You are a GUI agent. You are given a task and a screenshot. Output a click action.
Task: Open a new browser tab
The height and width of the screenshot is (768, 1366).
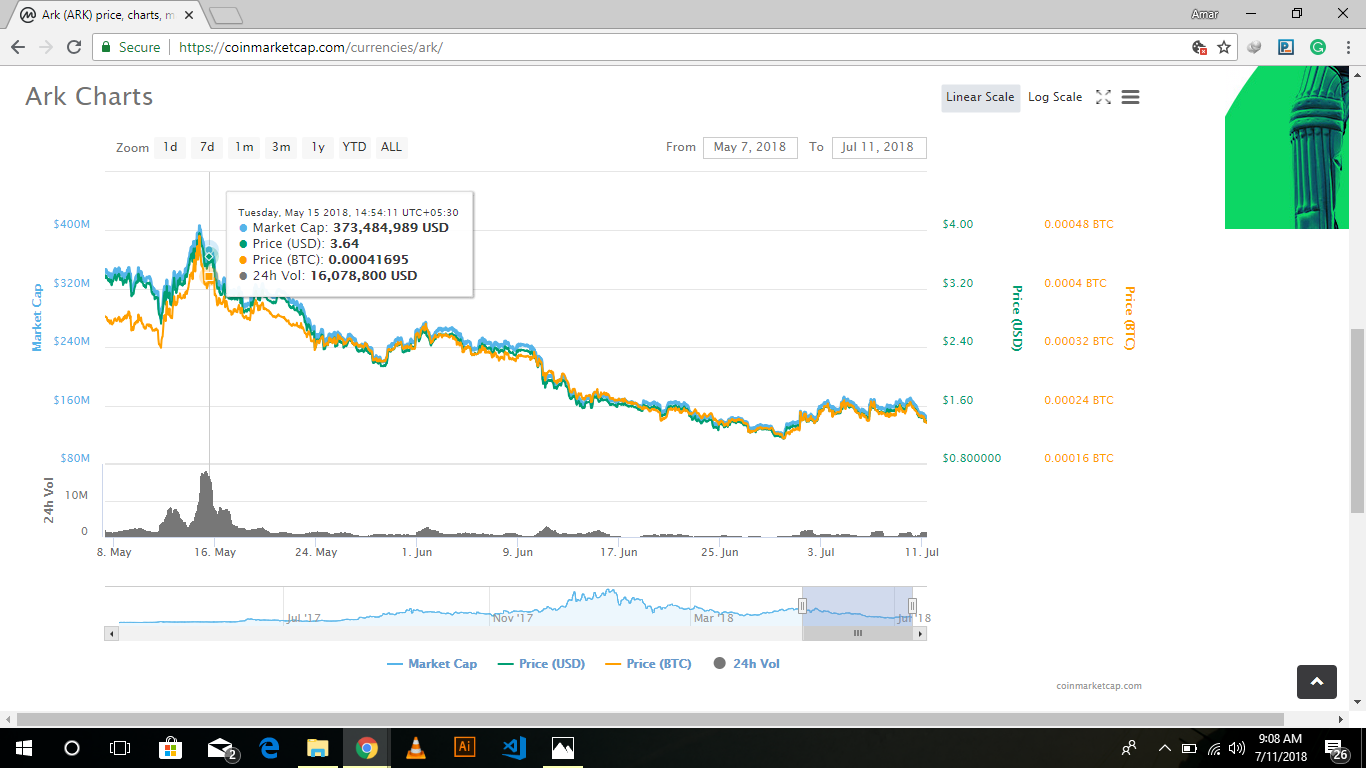227,15
